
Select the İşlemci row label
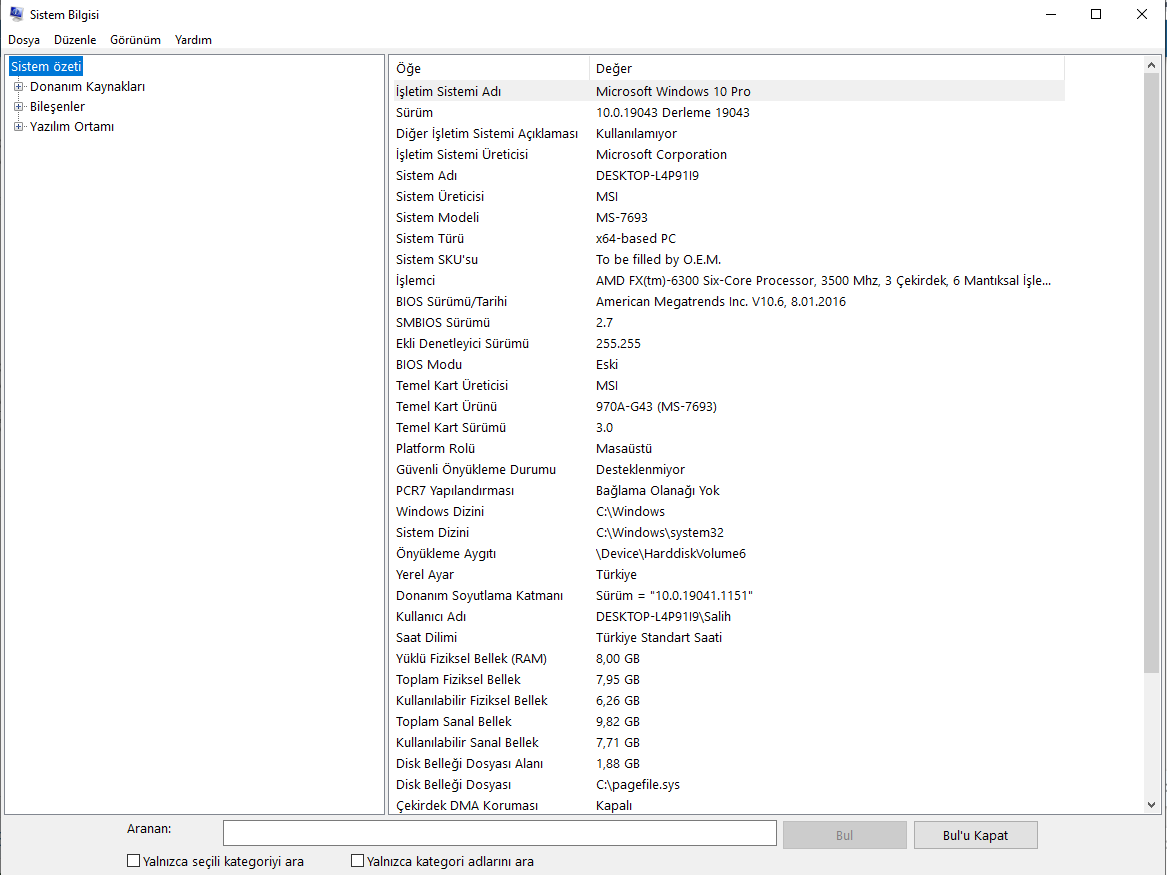(x=415, y=281)
